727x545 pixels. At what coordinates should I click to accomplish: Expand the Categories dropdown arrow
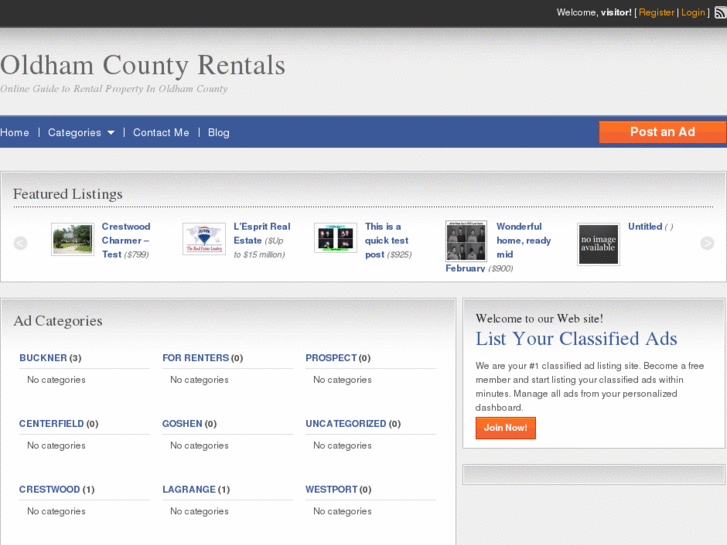[111, 133]
